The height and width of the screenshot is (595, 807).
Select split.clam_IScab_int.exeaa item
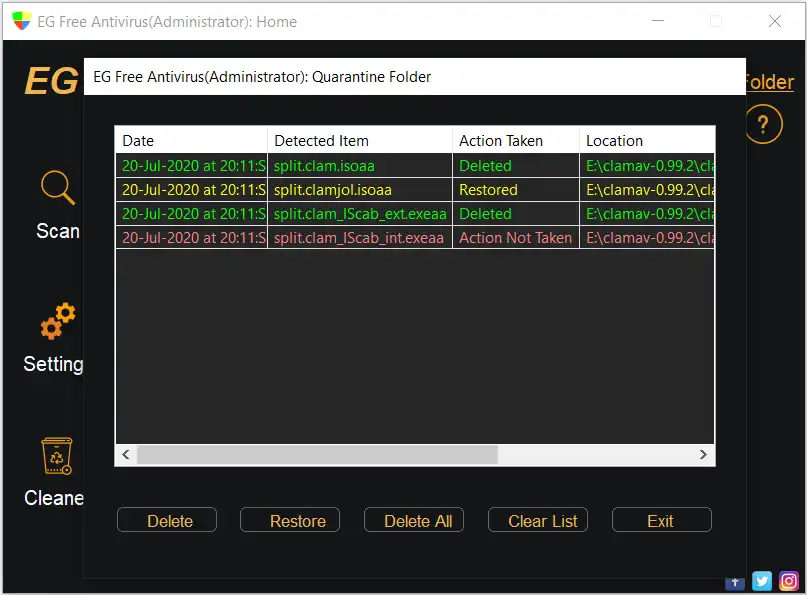360,238
